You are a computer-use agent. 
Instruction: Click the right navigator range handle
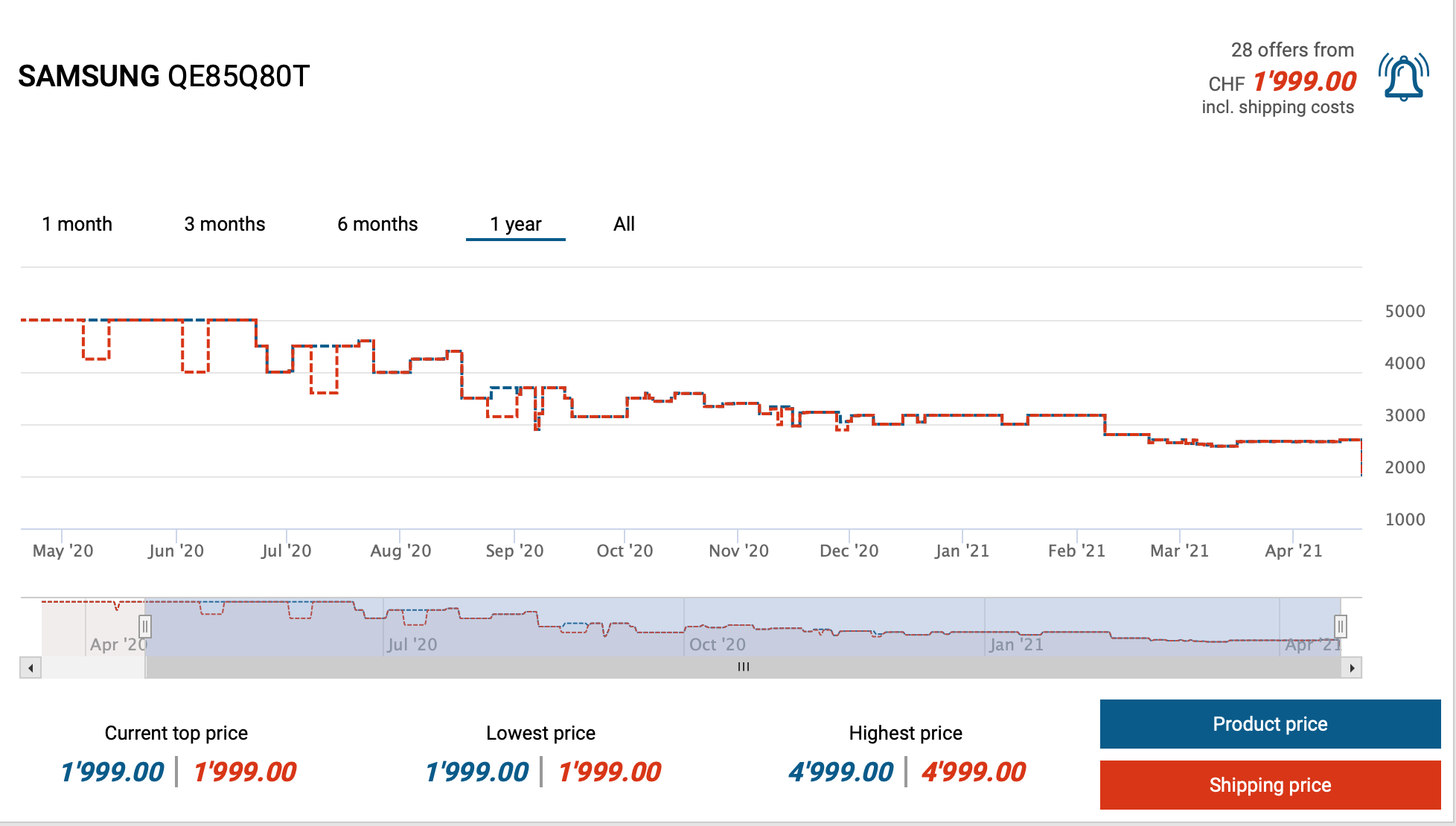(1340, 627)
